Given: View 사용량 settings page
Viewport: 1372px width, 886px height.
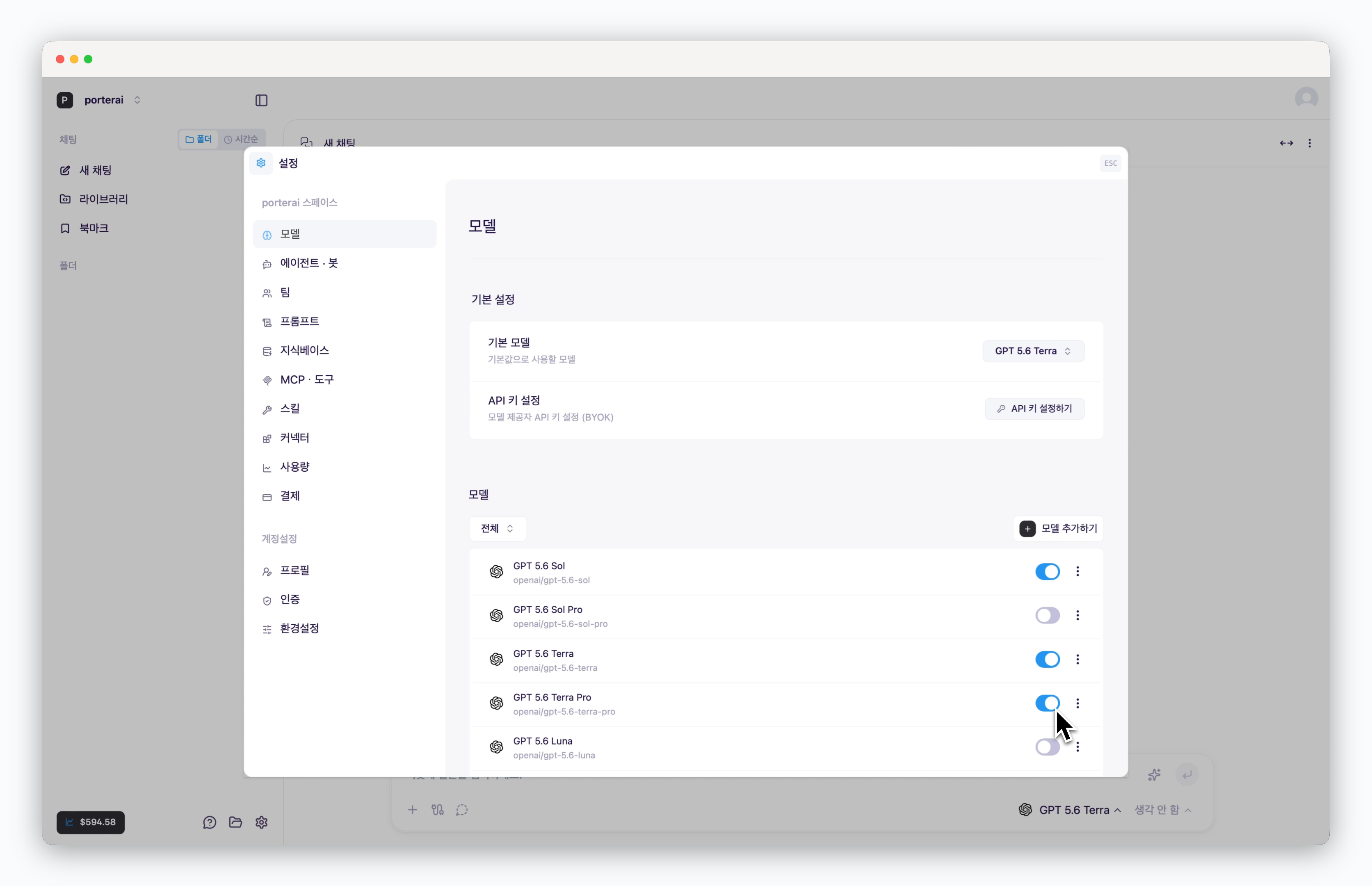Looking at the screenshot, I should pos(345,467).
